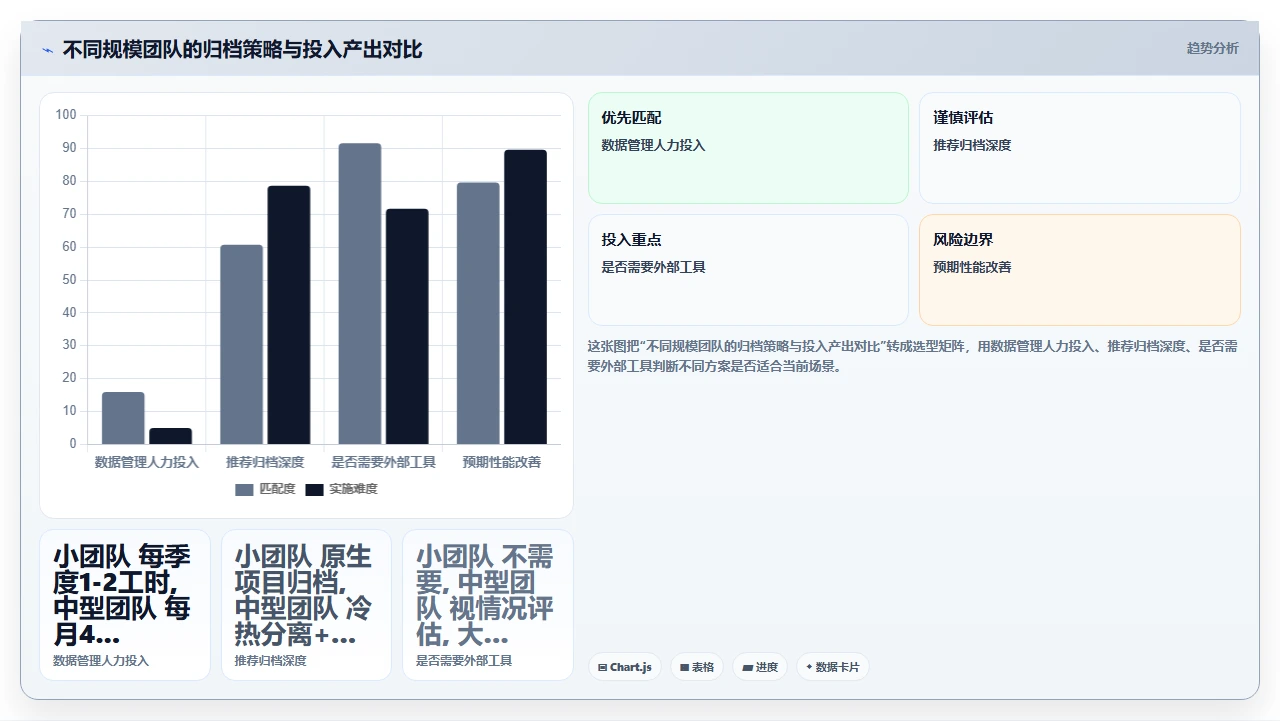This screenshot has height=721, width=1280.
Task: Toggle the 实施难度 legend swatch
Action: tap(315, 490)
